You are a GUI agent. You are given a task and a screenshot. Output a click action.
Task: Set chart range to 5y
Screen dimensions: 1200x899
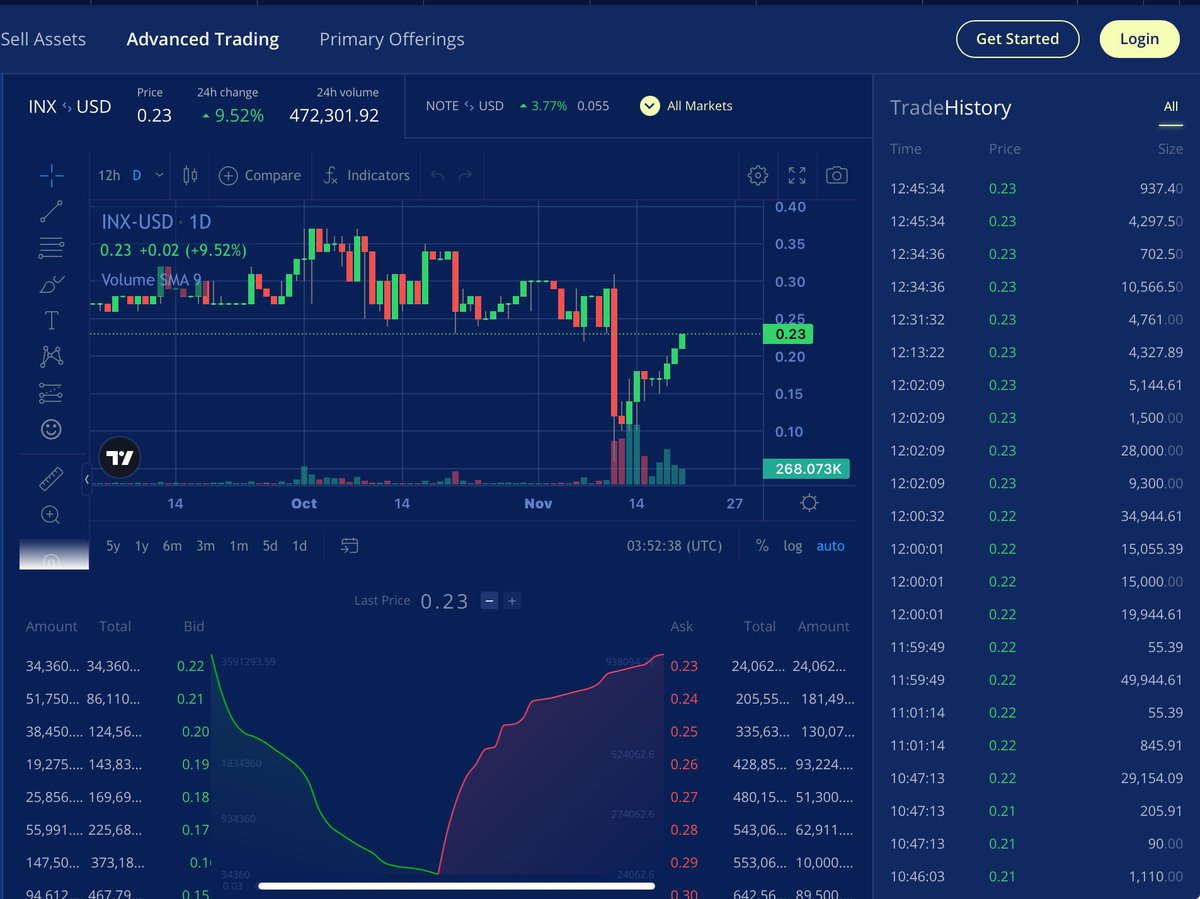tap(113, 546)
